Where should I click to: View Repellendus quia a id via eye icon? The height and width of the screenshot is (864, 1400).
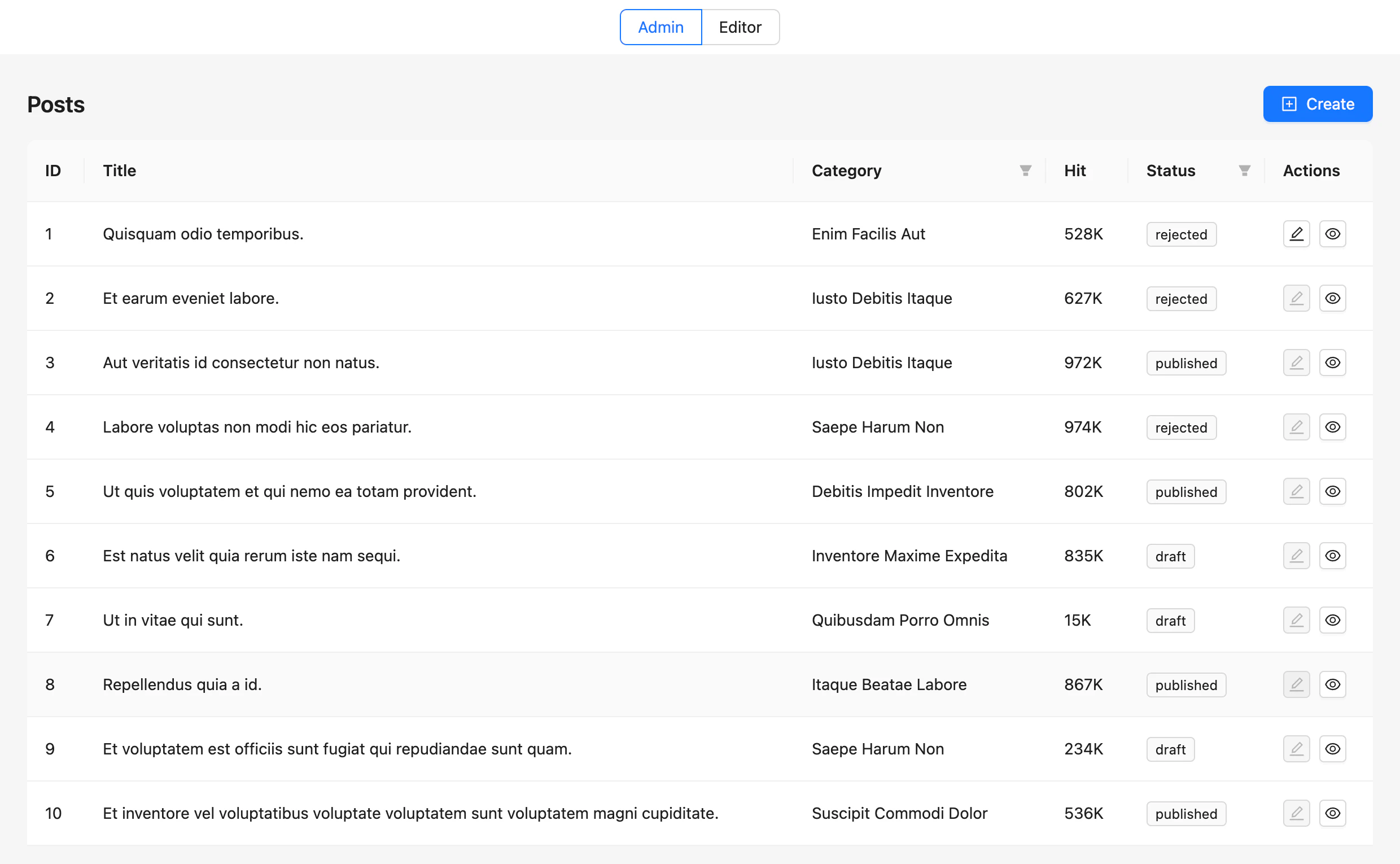[1333, 684]
